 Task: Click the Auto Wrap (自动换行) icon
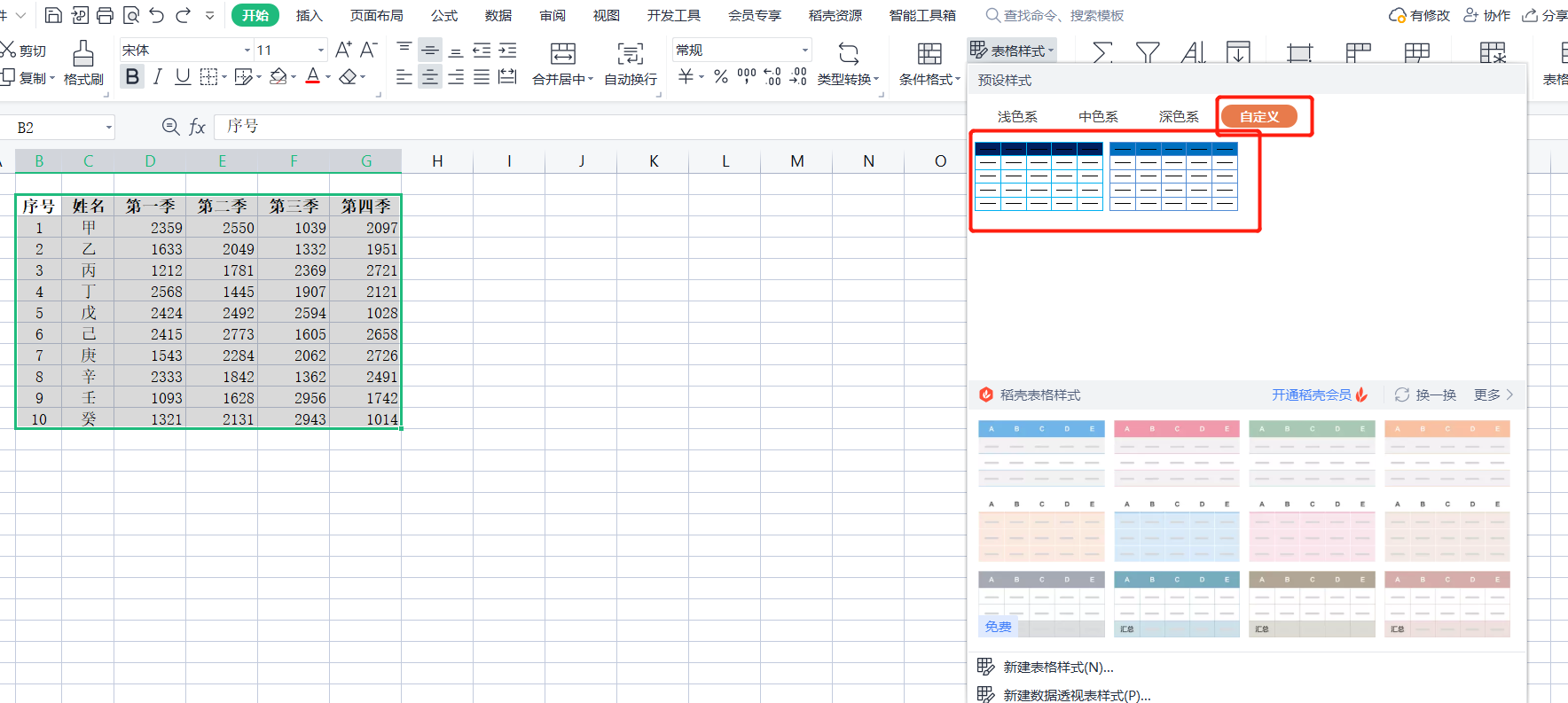(x=630, y=55)
